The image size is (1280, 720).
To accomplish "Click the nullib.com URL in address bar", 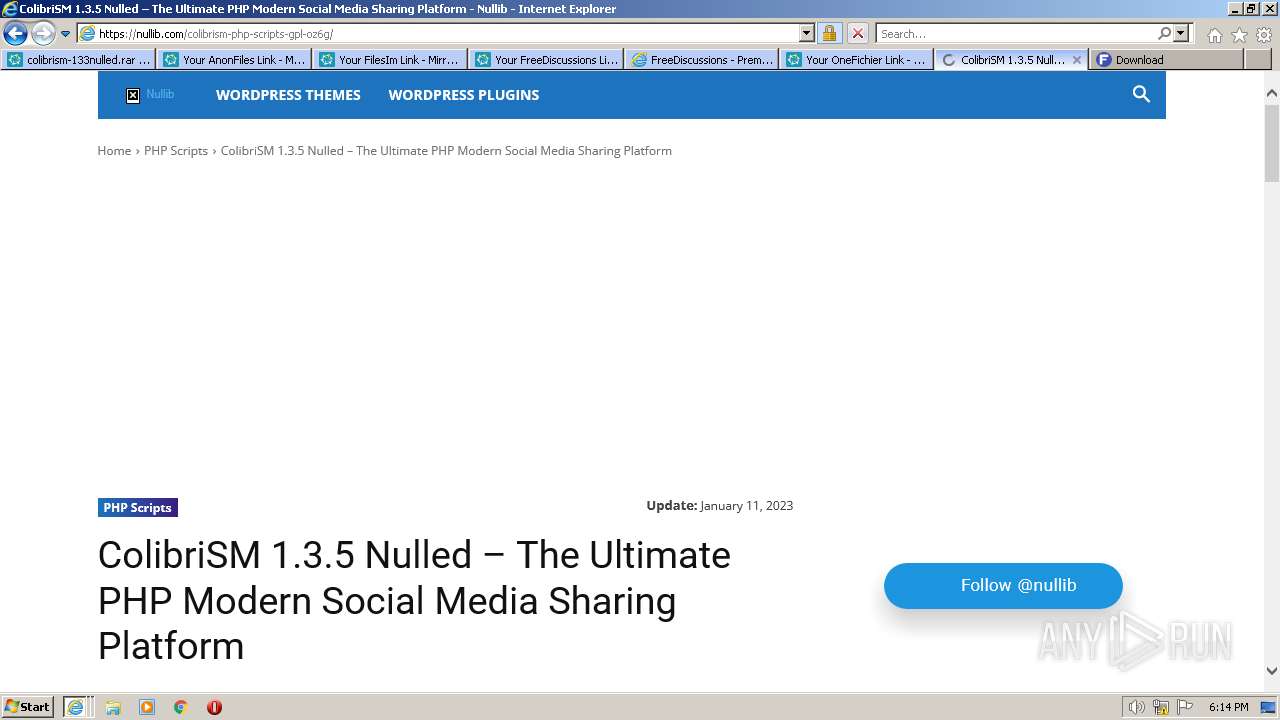I will click(215, 33).
